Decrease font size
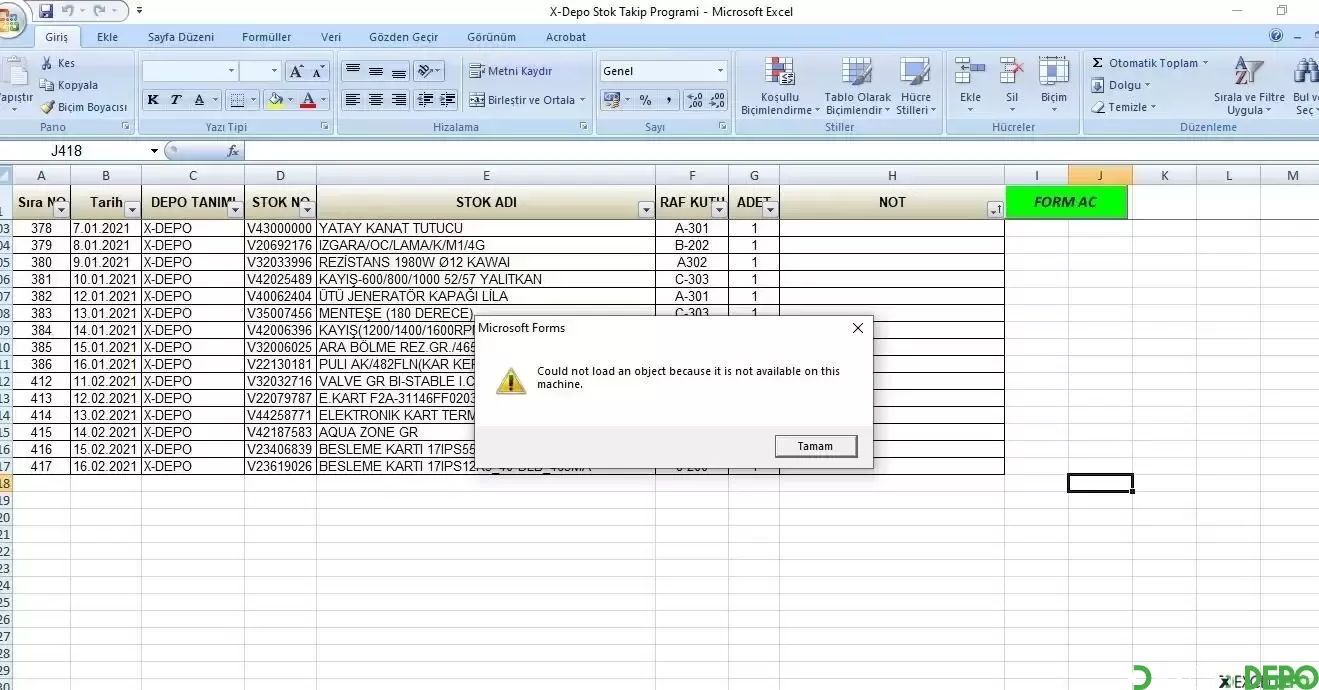1319x690 pixels. [x=318, y=71]
